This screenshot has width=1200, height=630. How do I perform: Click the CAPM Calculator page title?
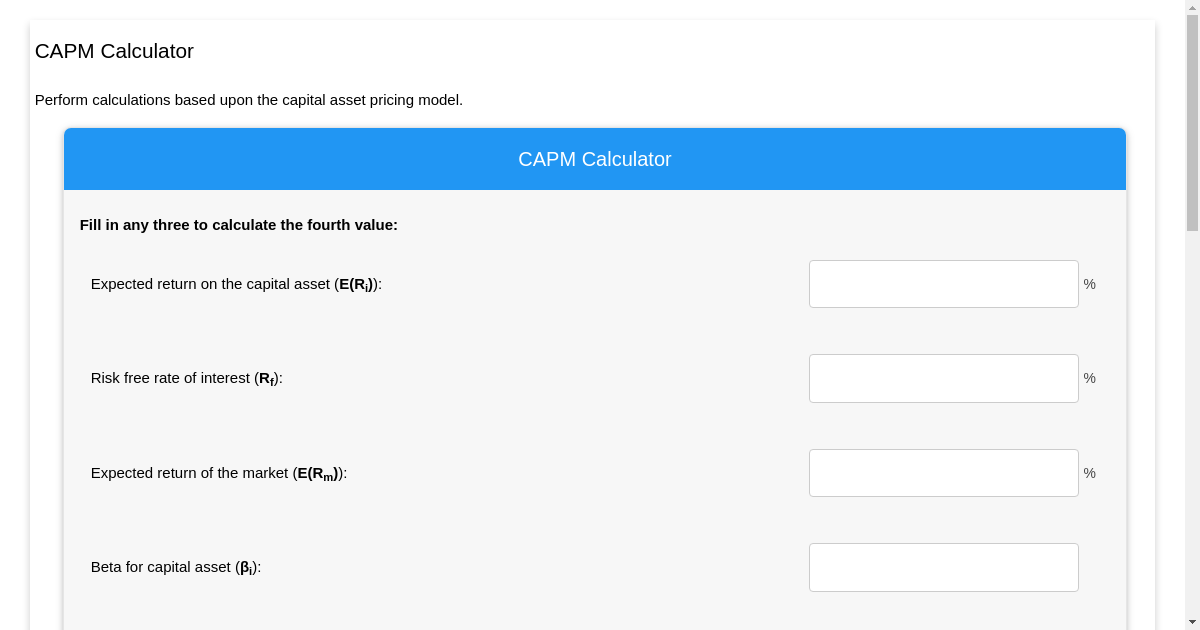pyautogui.click(x=114, y=51)
